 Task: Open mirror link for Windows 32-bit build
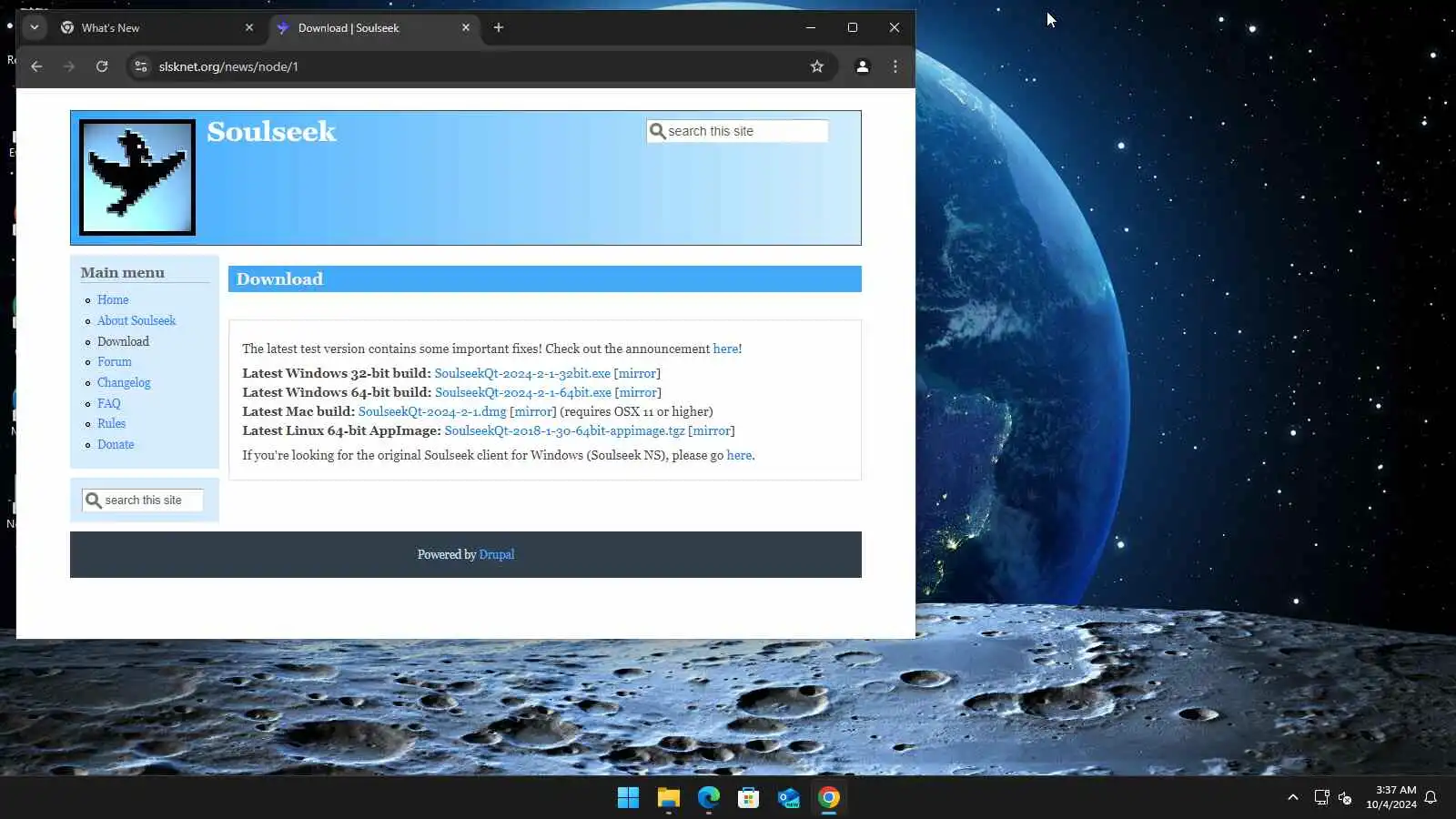(637, 373)
